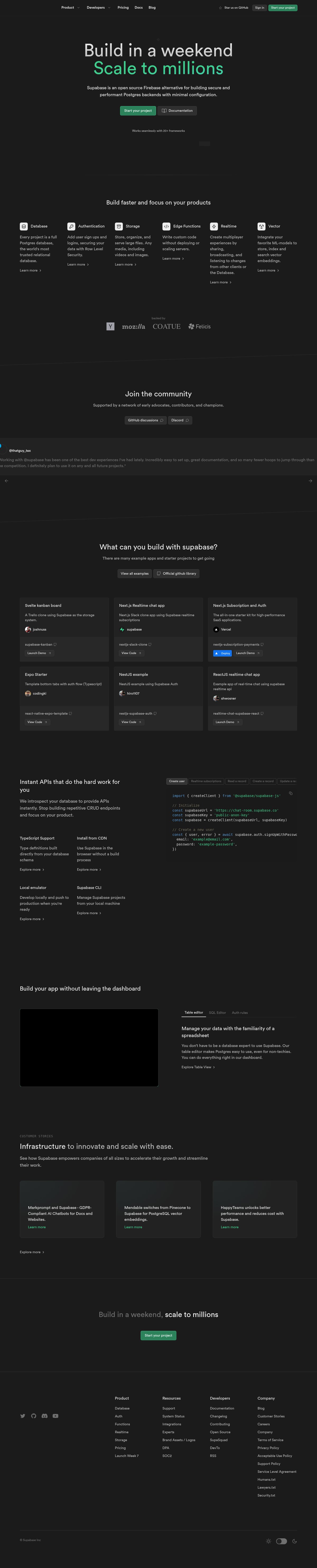Launch Demo for Svelte kanban board
This screenshot has height=1568, width=317.
[x=40, y=653]
